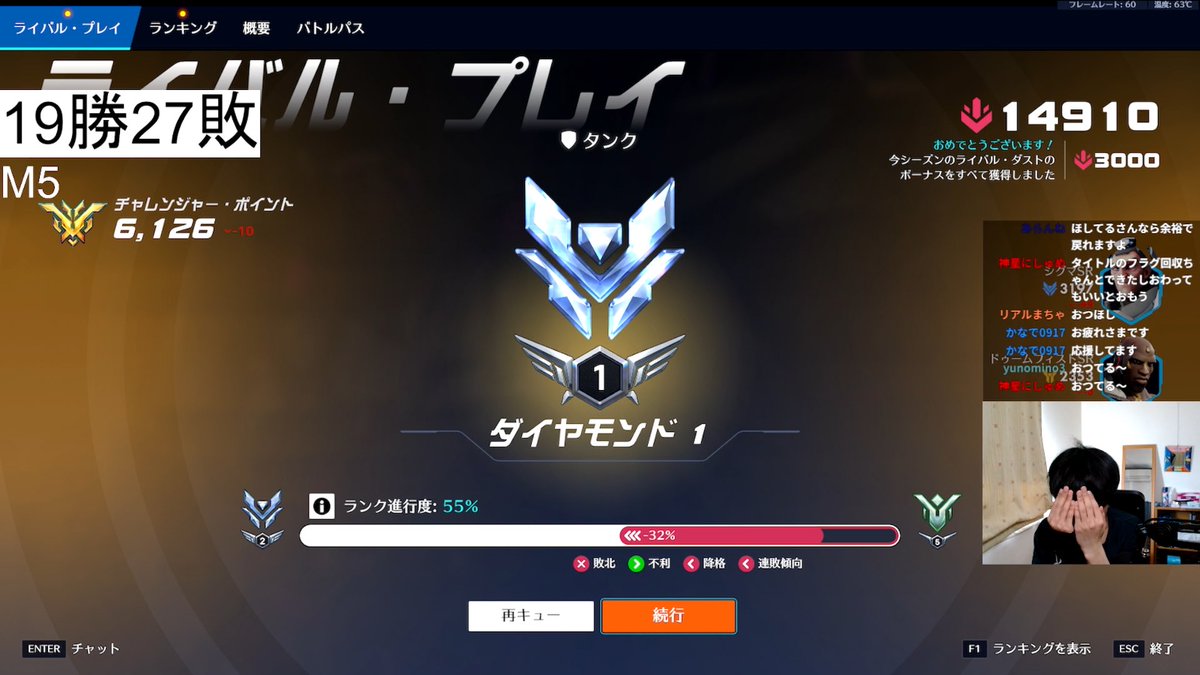Open the 概要 tab
The image size is (1200, 675).
tap(256, 28)
